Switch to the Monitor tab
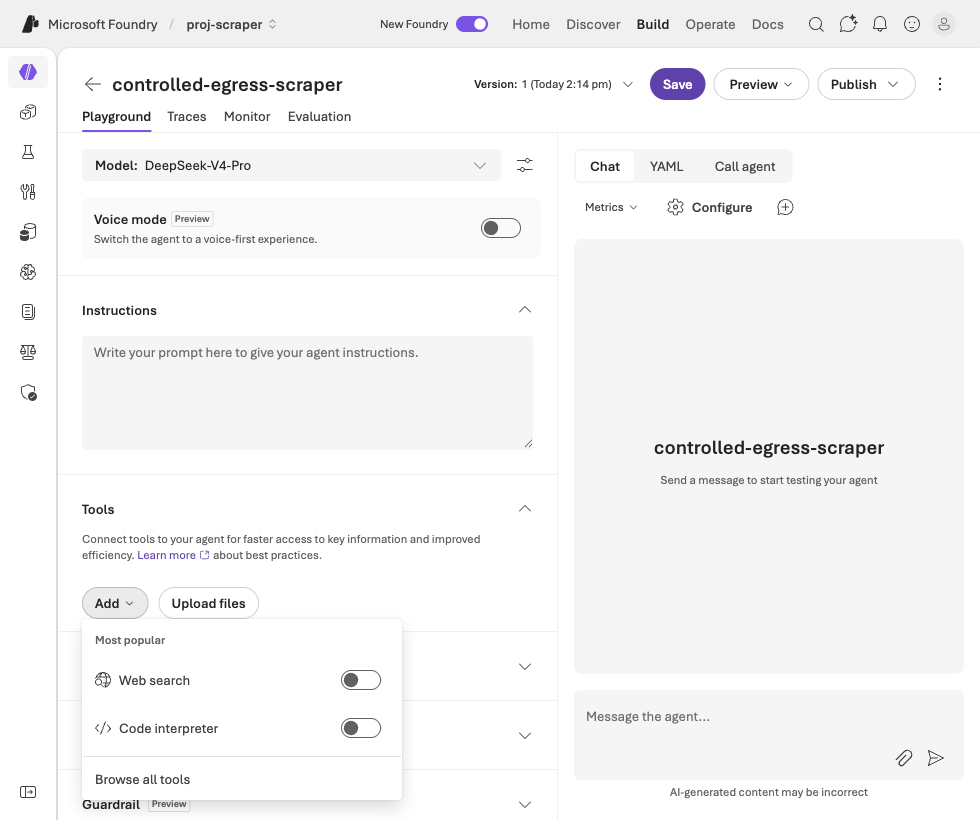Screen dimensions: 980x820 pyautogui.click(x=247, y=117)
